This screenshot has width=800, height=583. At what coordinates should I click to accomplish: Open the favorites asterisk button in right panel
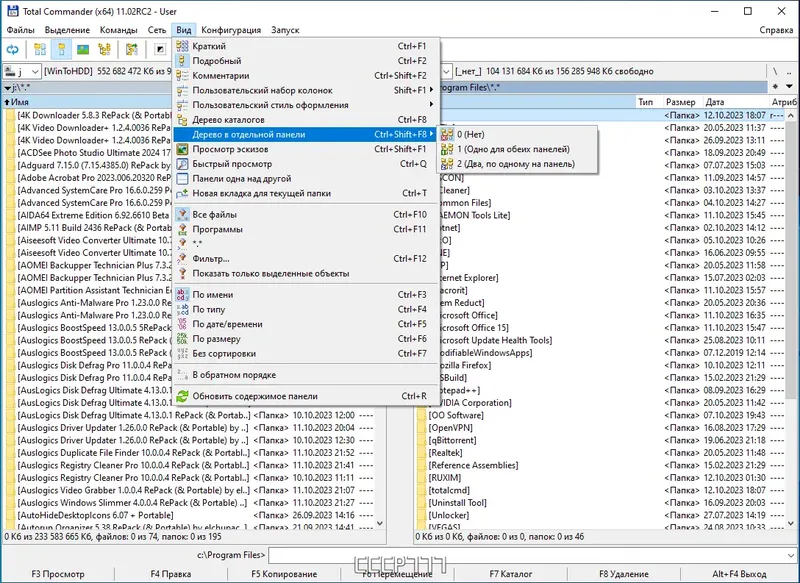[x=775, y=87]
